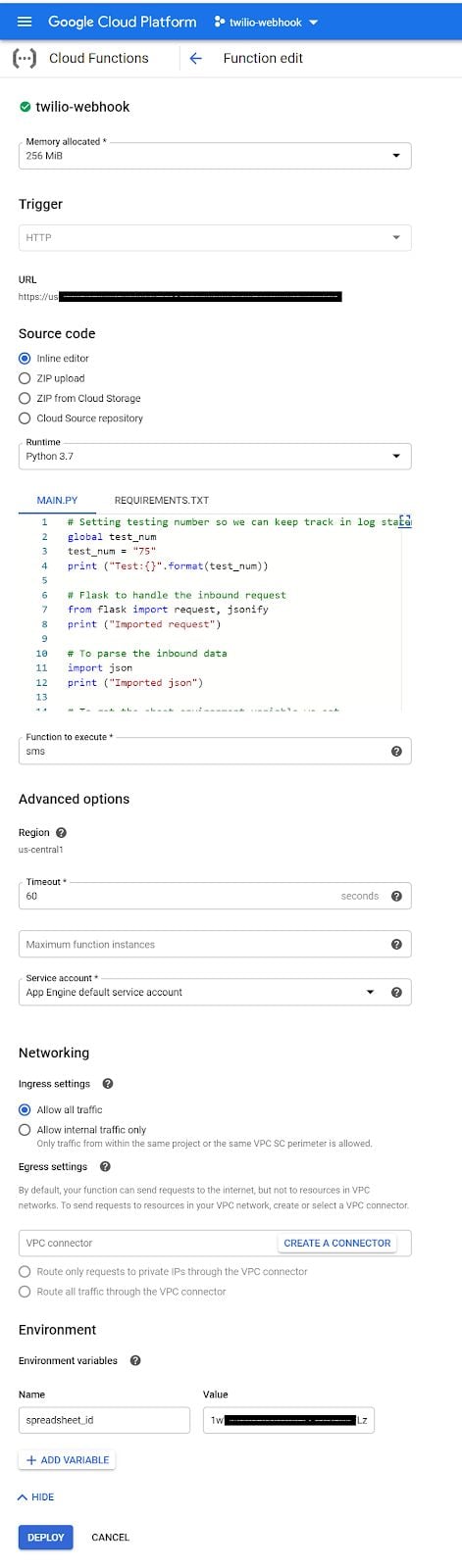Image resolution: width=462 pixels, height=1568 pixels.
Task: Open the Memory allocated dropdown
Action: [215, 155]
